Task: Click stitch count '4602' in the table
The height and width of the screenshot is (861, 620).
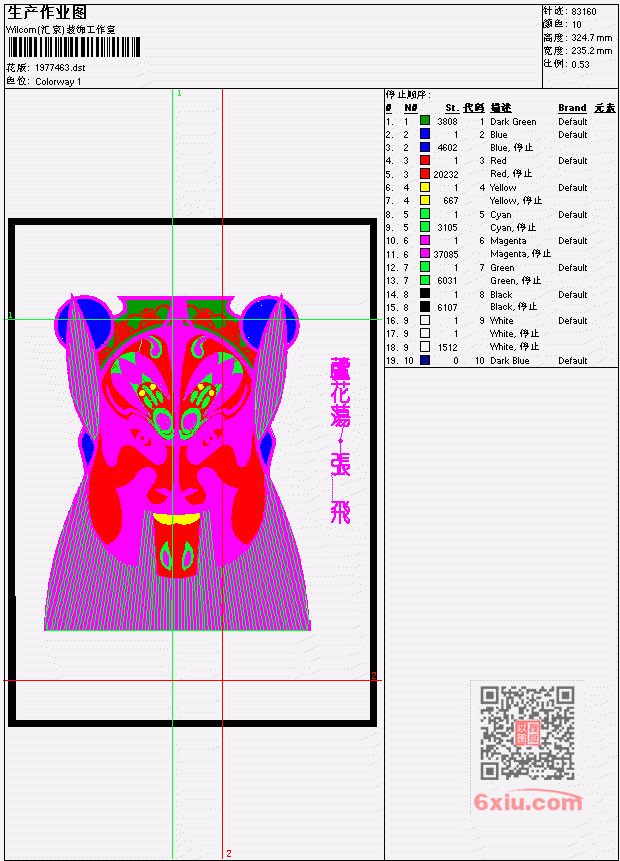Action: (447, 148)
